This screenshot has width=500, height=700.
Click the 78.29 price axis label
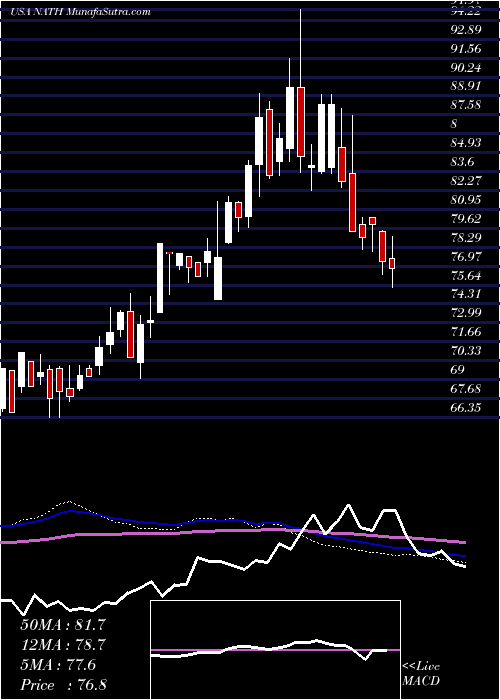466,238
